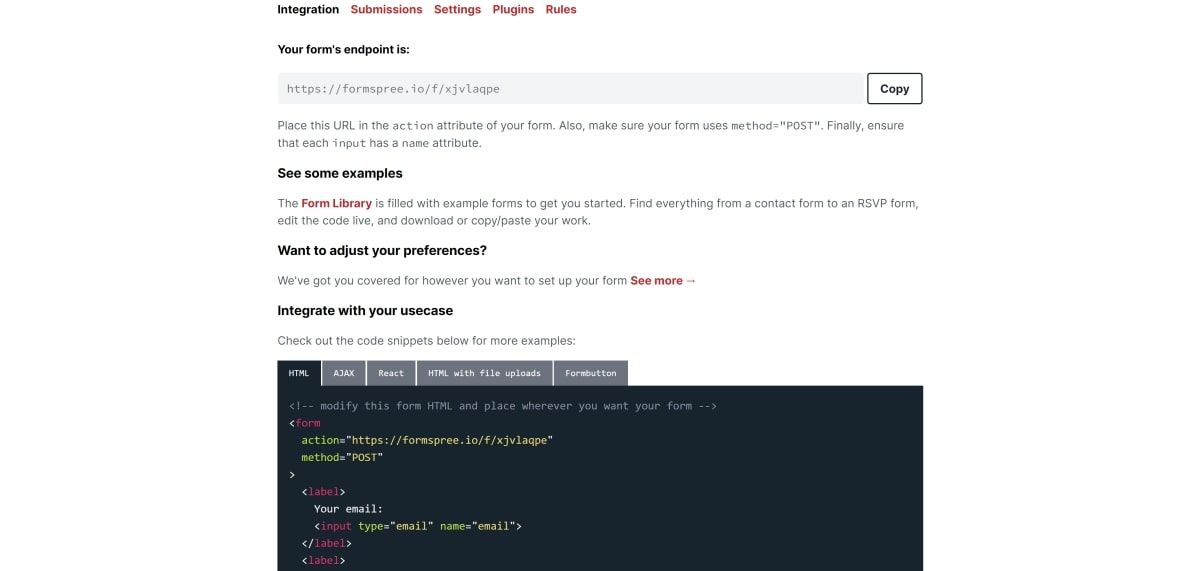Open the Submissions tab
The height and width of the screenshot is (571, 1200).
click(386, 9)
